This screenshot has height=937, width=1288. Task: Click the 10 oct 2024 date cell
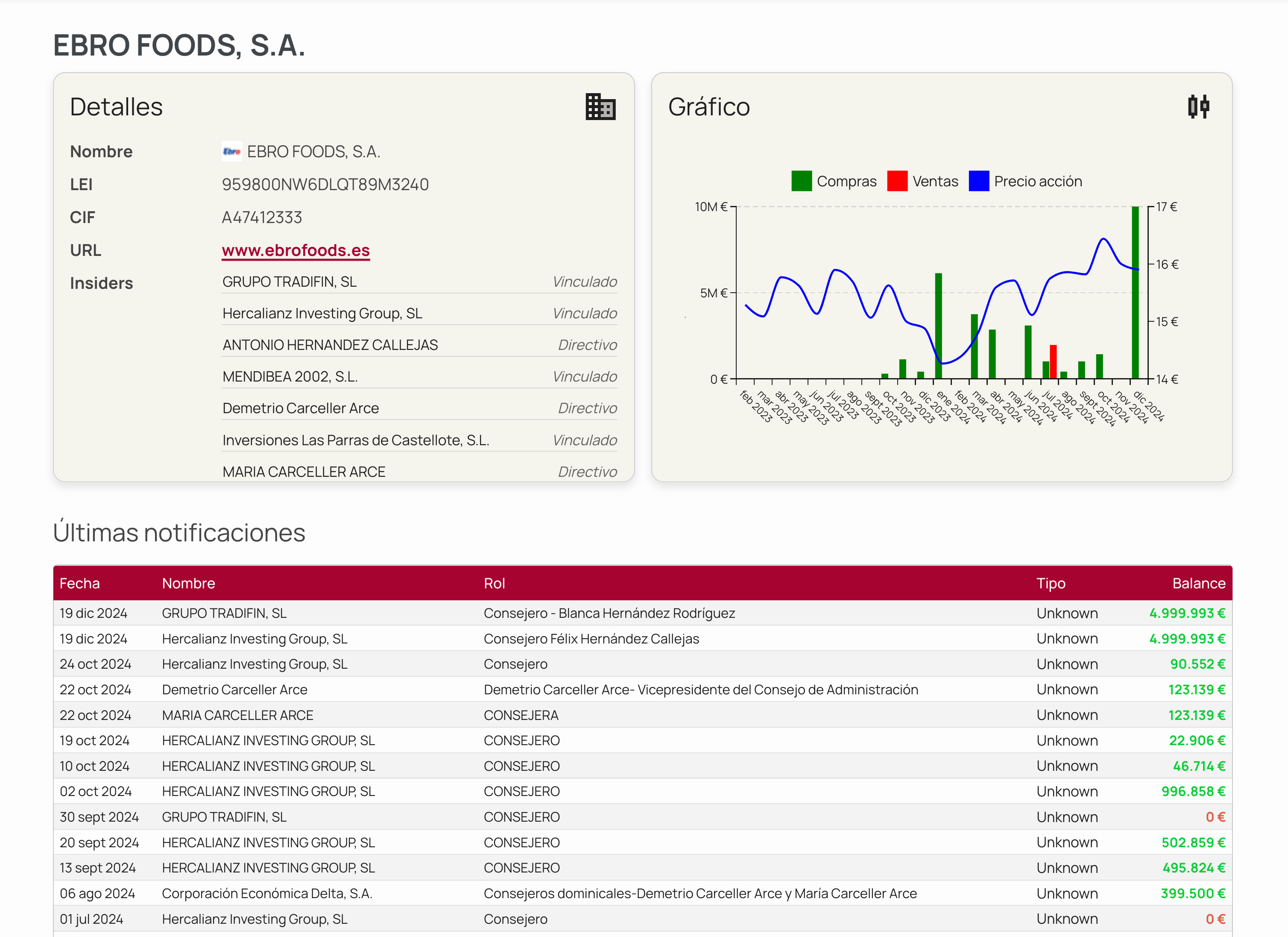point(94,767)
